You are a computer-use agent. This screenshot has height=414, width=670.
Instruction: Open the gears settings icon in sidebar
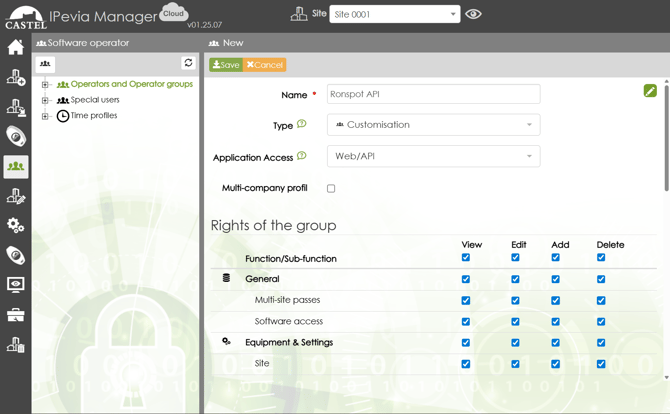tap(15, 225)
